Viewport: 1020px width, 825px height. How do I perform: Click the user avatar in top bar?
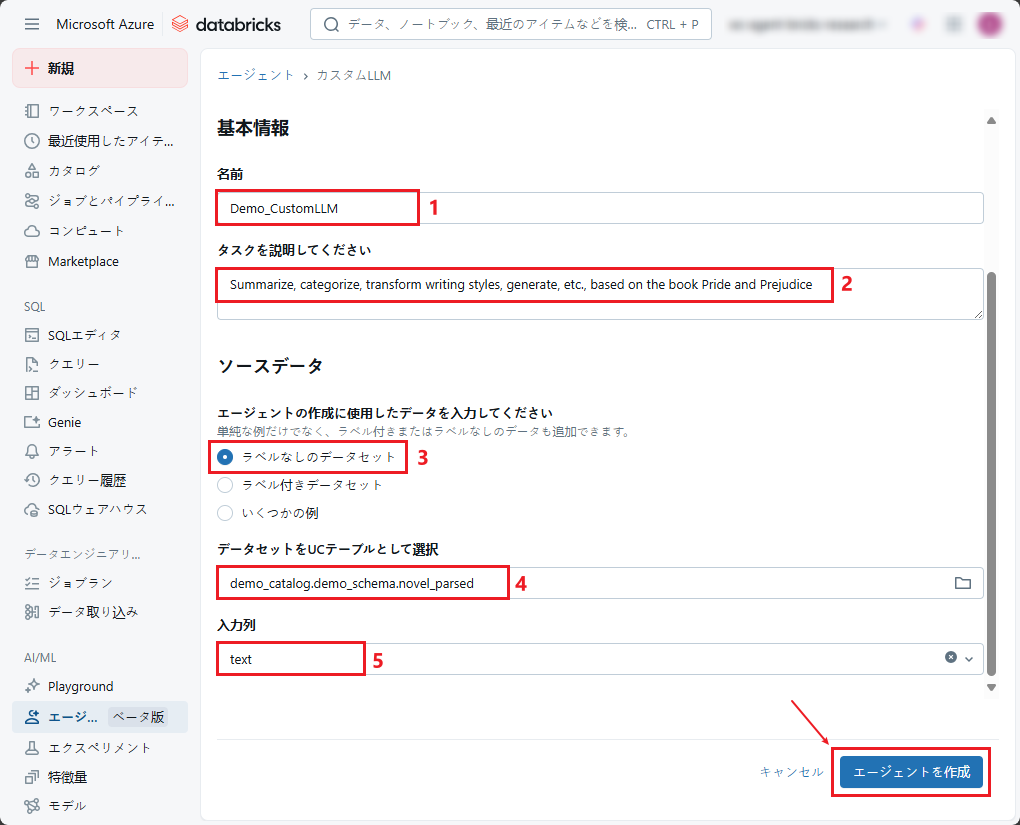[989, 24]
